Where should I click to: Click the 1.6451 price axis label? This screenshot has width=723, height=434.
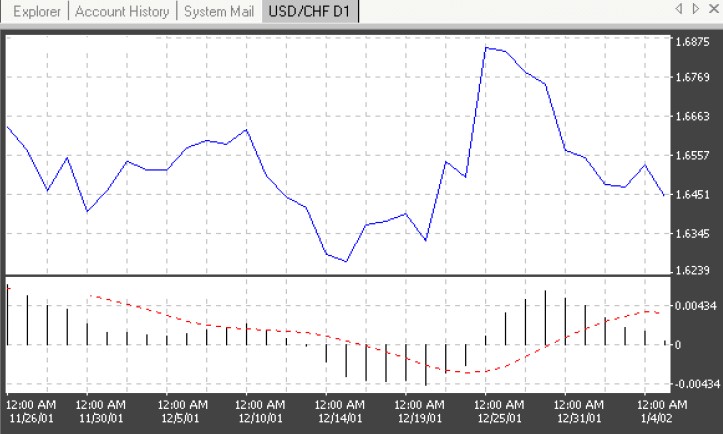tap(693, 195)
